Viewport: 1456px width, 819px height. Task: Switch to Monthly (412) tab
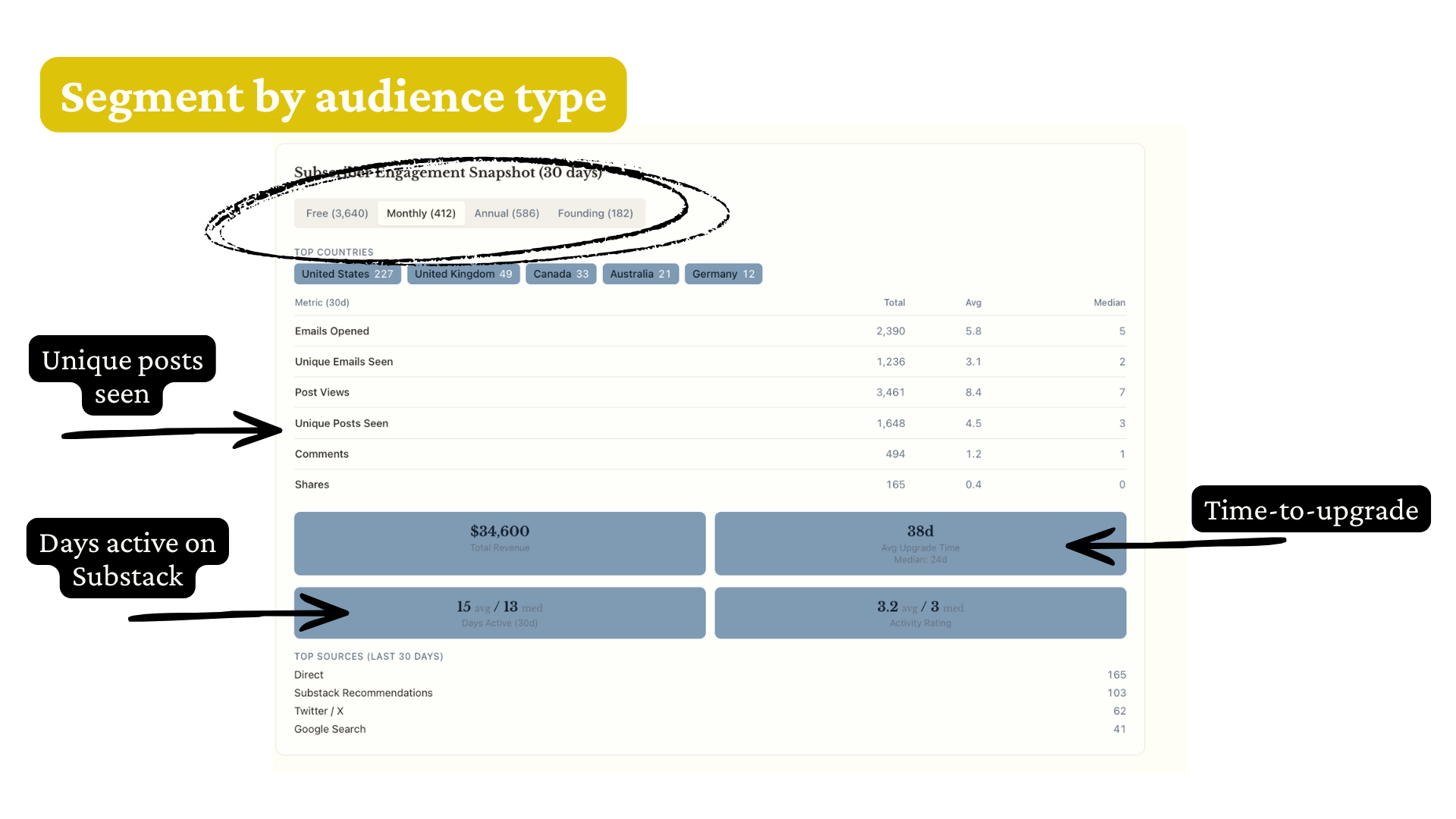click(421, 213)
